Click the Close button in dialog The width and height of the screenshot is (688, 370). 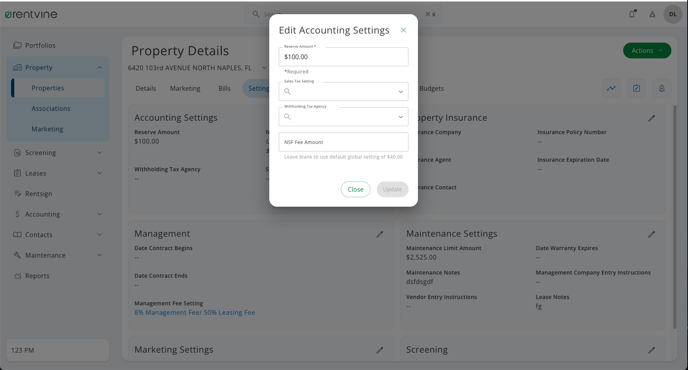(x=355, y=189)
